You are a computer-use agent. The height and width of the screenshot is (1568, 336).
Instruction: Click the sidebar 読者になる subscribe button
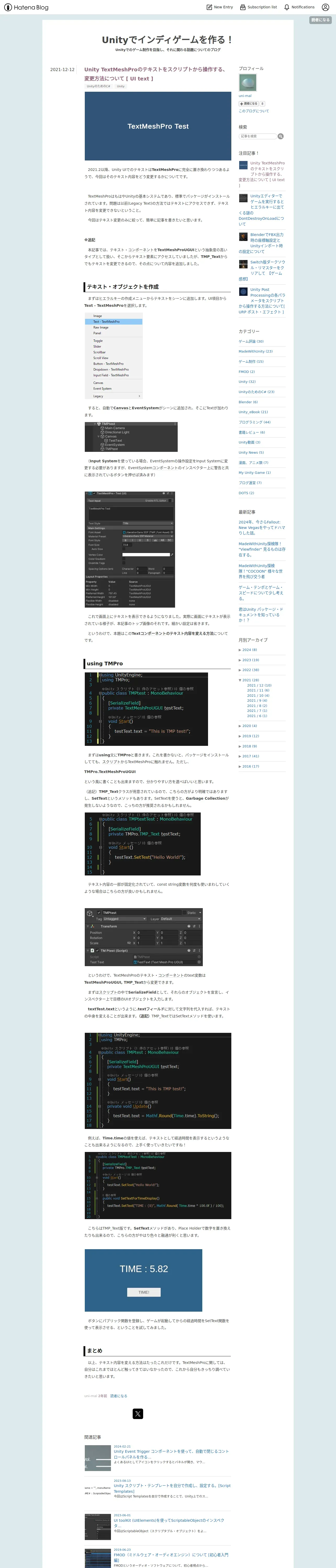[x=249, y=103]
